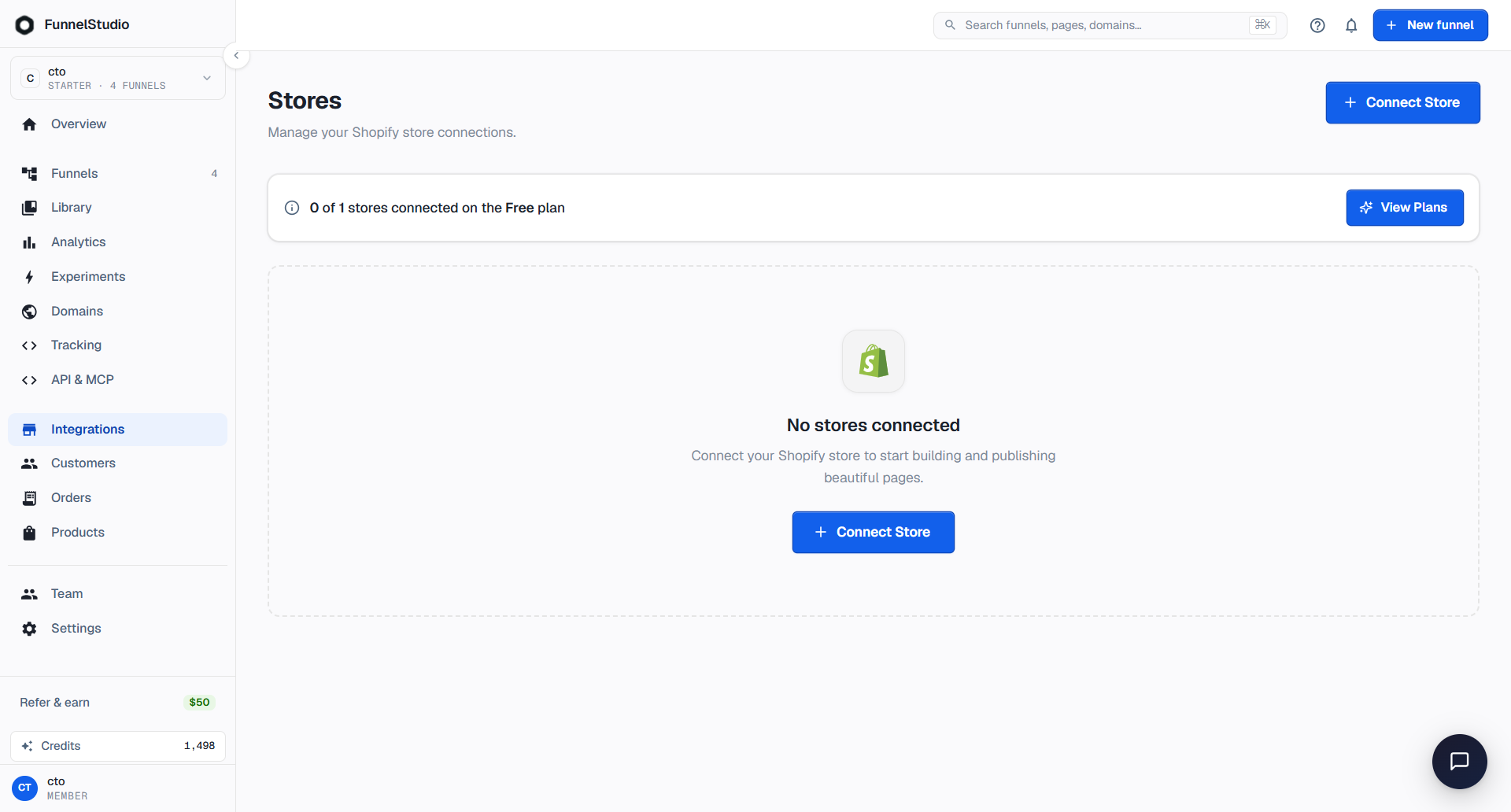Open the Customers page

(x=118, y=463)
